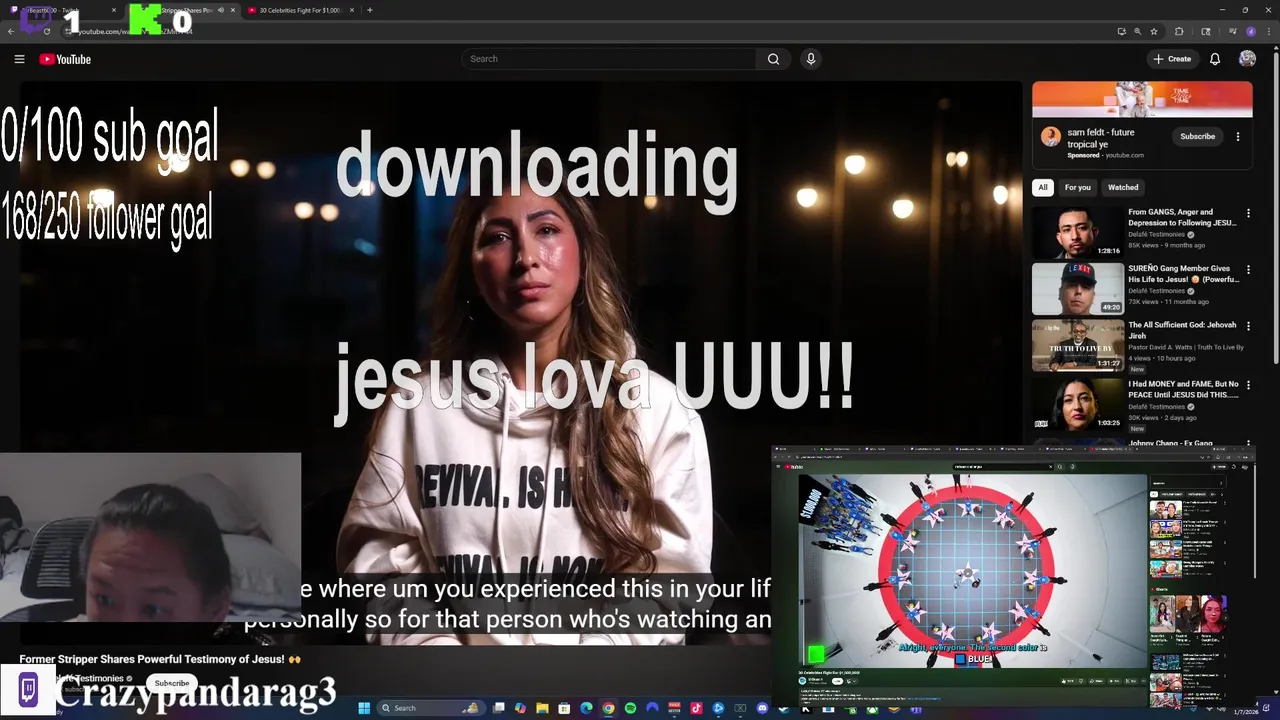Click 'Sponsored · youtube.com' text
This screenshot has height=720, width=1280.
pyautogui.click(x=1105, y=155)
